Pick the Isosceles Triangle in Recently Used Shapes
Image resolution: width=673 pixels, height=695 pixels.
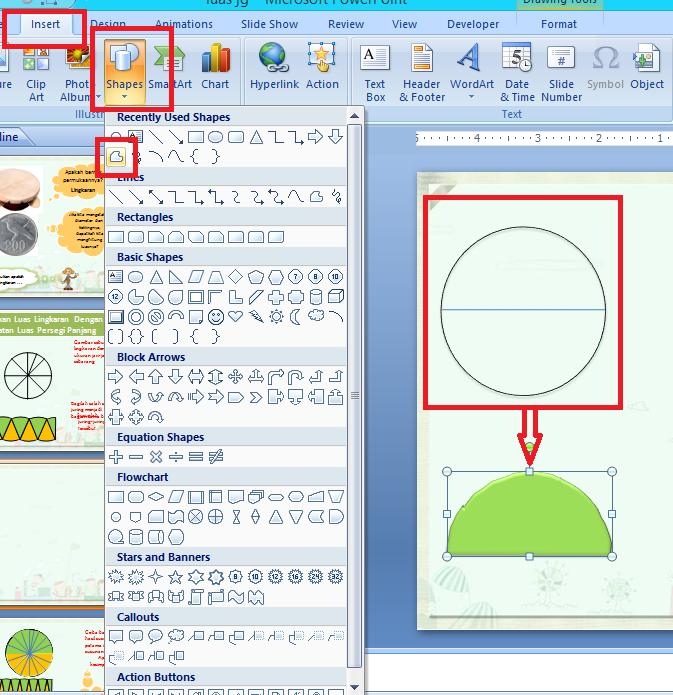point(256,137)
